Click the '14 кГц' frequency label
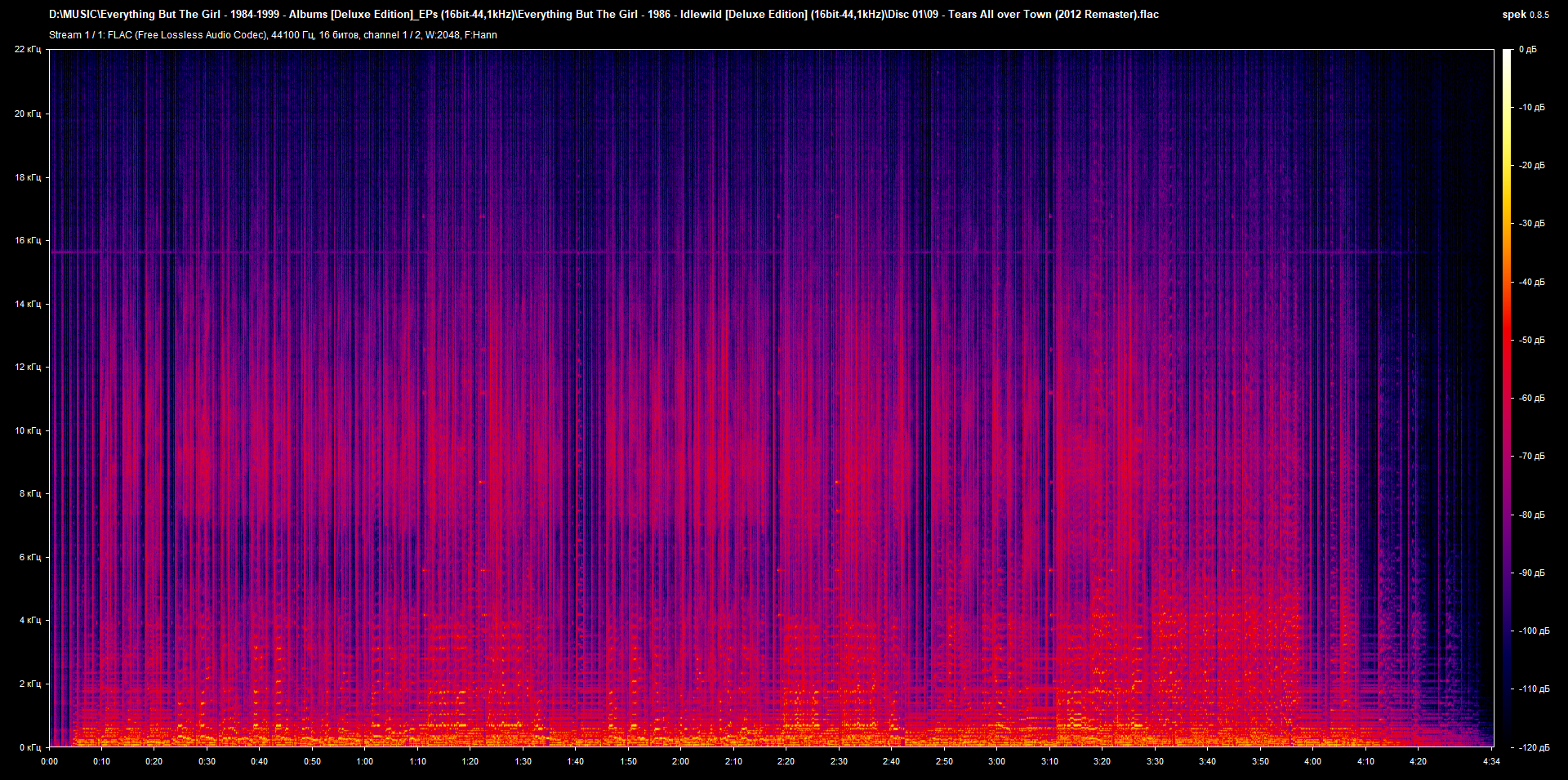Image resolution: width=1568 pixels, height=780 pixels. 28,304
